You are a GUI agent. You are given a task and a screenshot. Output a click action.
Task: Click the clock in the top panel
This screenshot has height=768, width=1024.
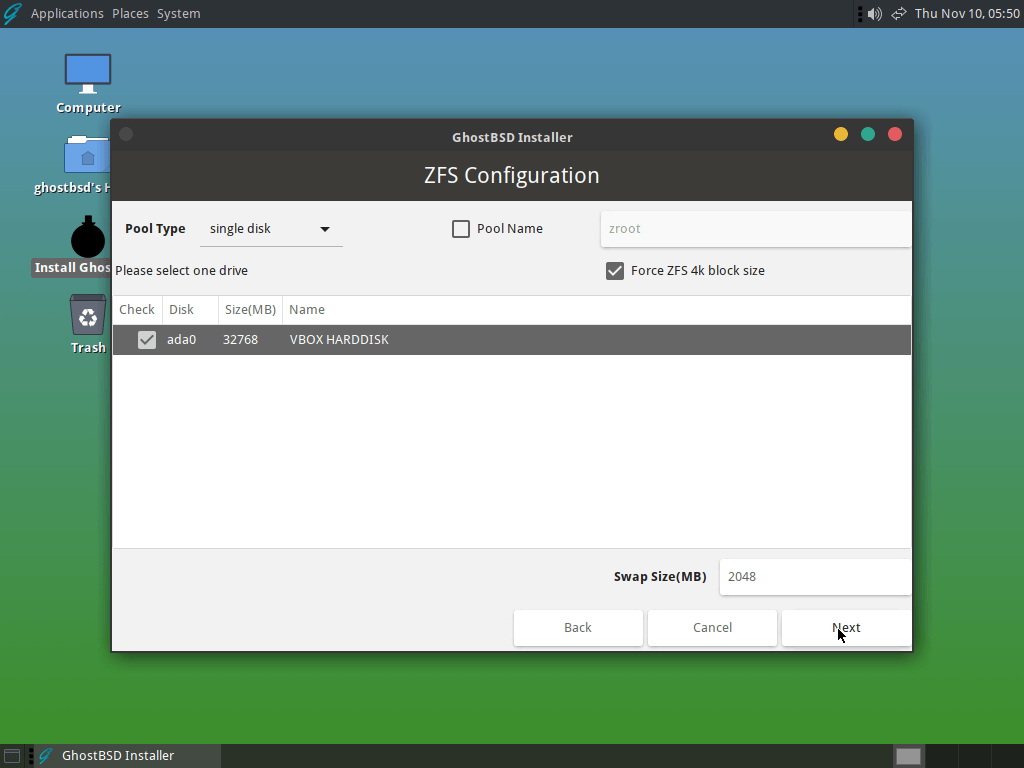(967, 14)
